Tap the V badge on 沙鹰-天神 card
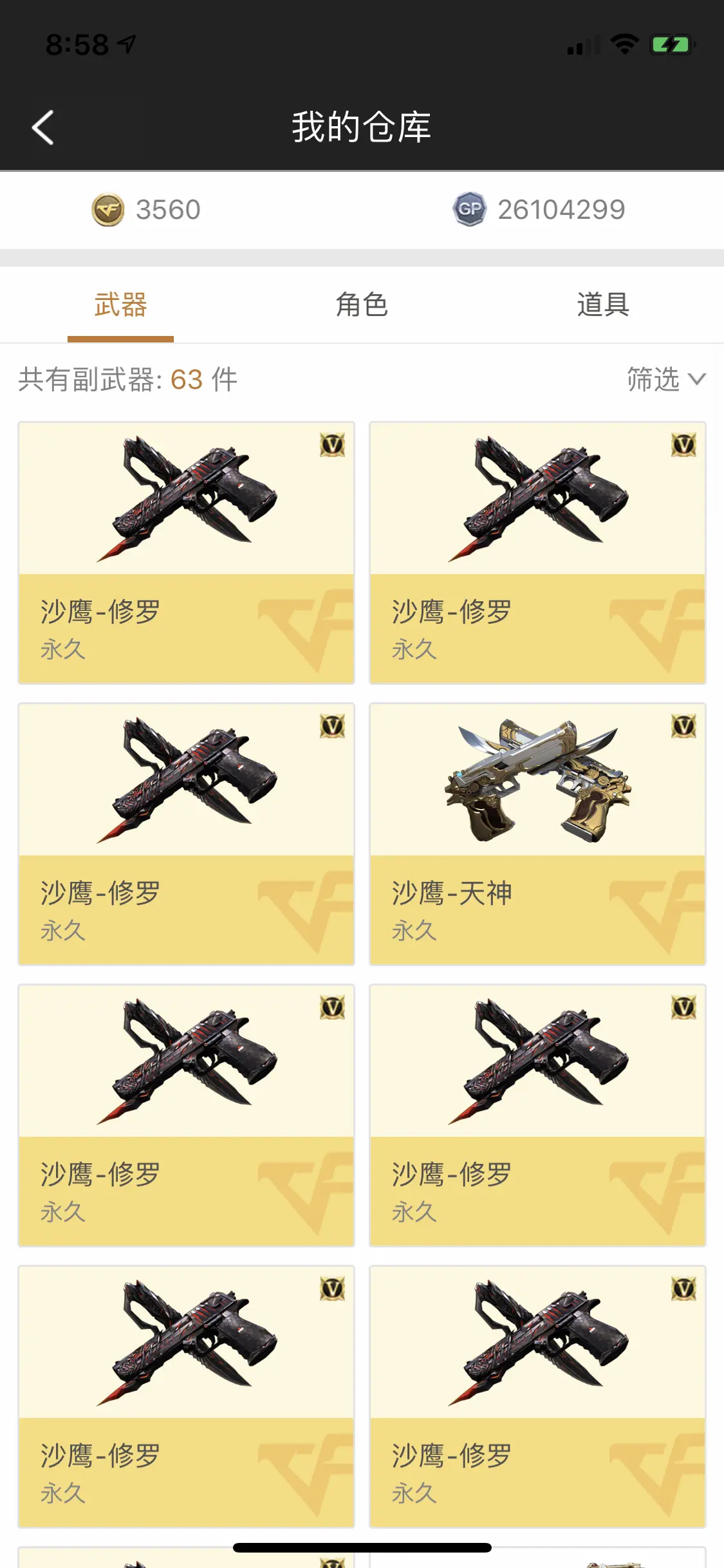Image resolution: width=724 pixels, height=1568 pixels. tap(683, 726)
